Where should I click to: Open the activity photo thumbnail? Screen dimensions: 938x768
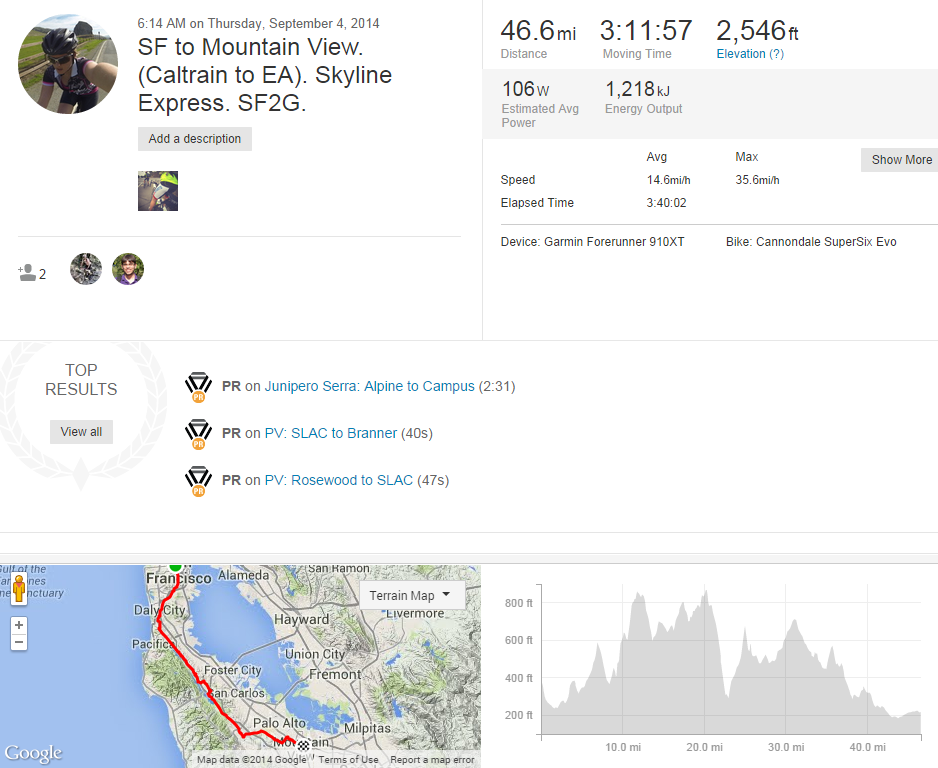point(158,191)
